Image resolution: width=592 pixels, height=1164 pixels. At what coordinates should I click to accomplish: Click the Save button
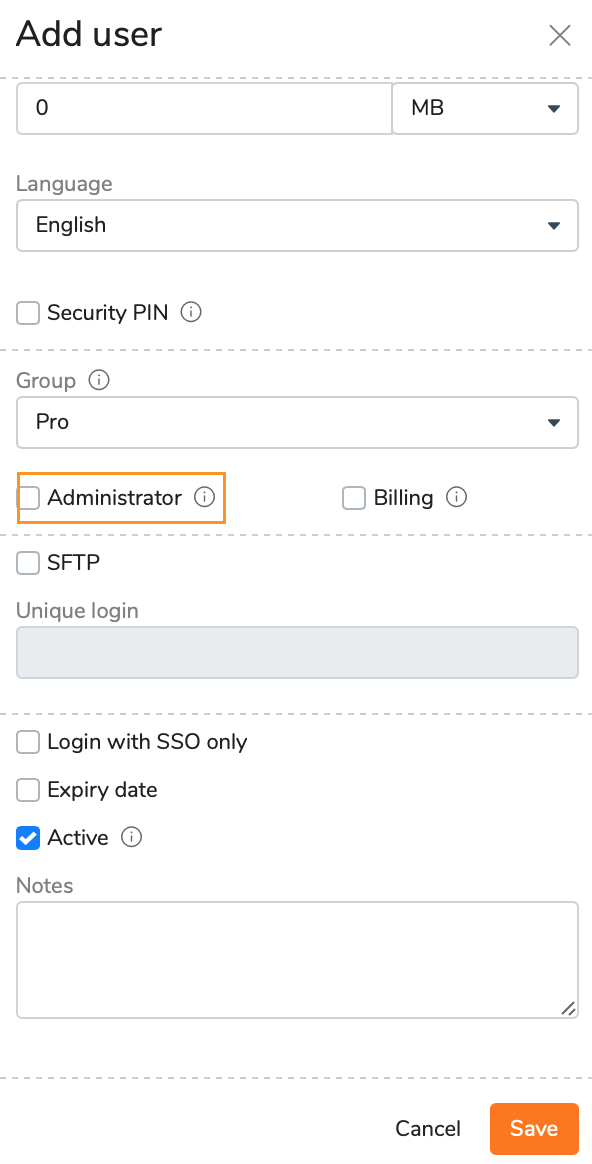(x=534, y=1128)
